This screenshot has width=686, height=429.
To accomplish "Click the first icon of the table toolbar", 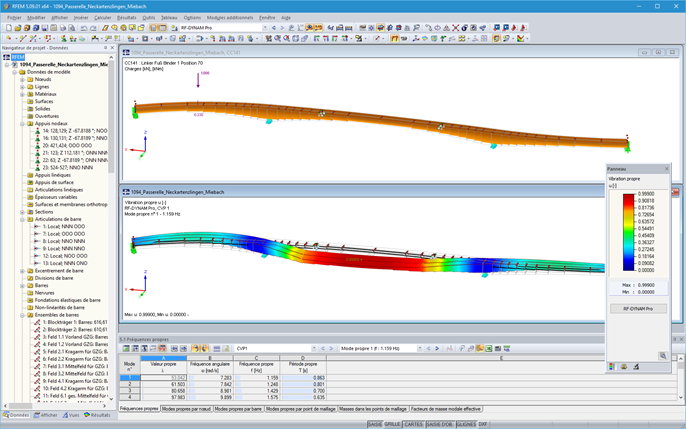I will 126,349.
